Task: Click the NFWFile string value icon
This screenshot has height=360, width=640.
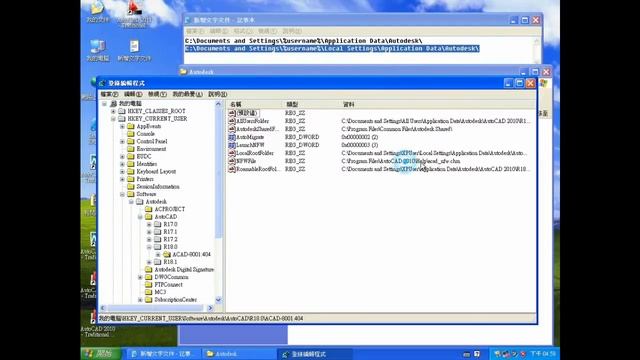Action: [x=232, y=161]
